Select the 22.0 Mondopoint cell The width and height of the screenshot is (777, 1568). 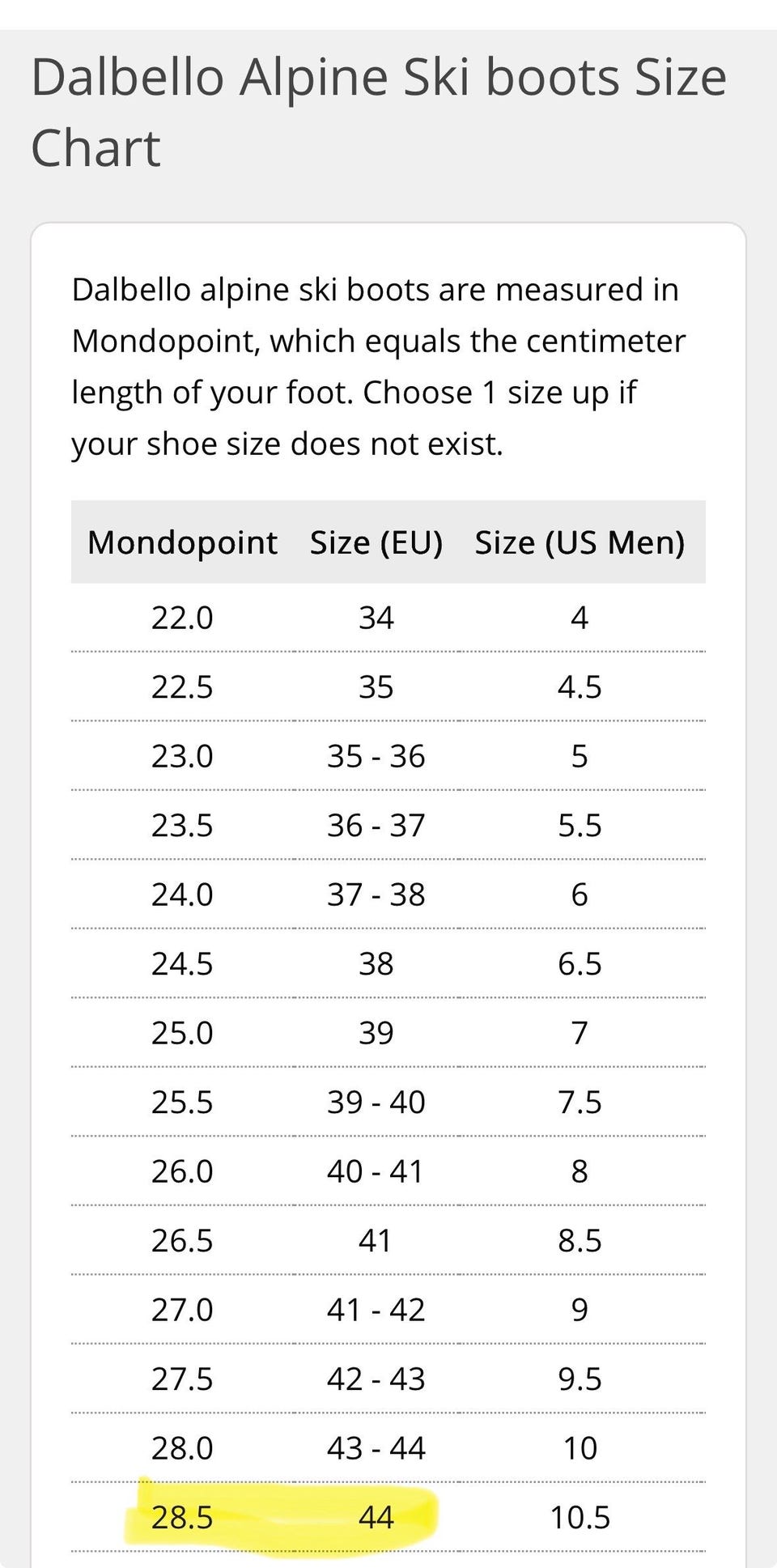[x=182, y=618]
